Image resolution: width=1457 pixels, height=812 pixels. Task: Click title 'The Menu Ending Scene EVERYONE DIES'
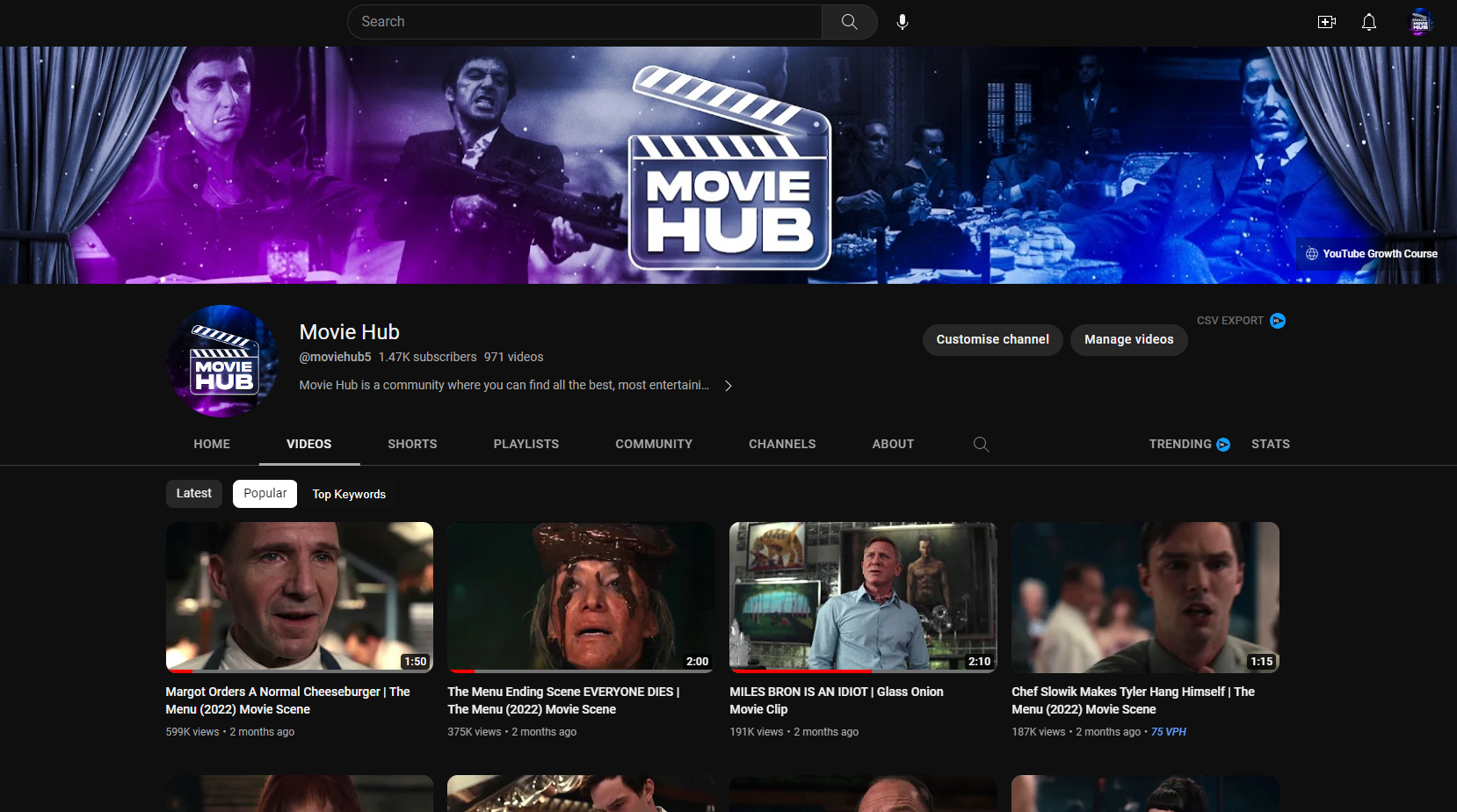click(x=563, y=700)
